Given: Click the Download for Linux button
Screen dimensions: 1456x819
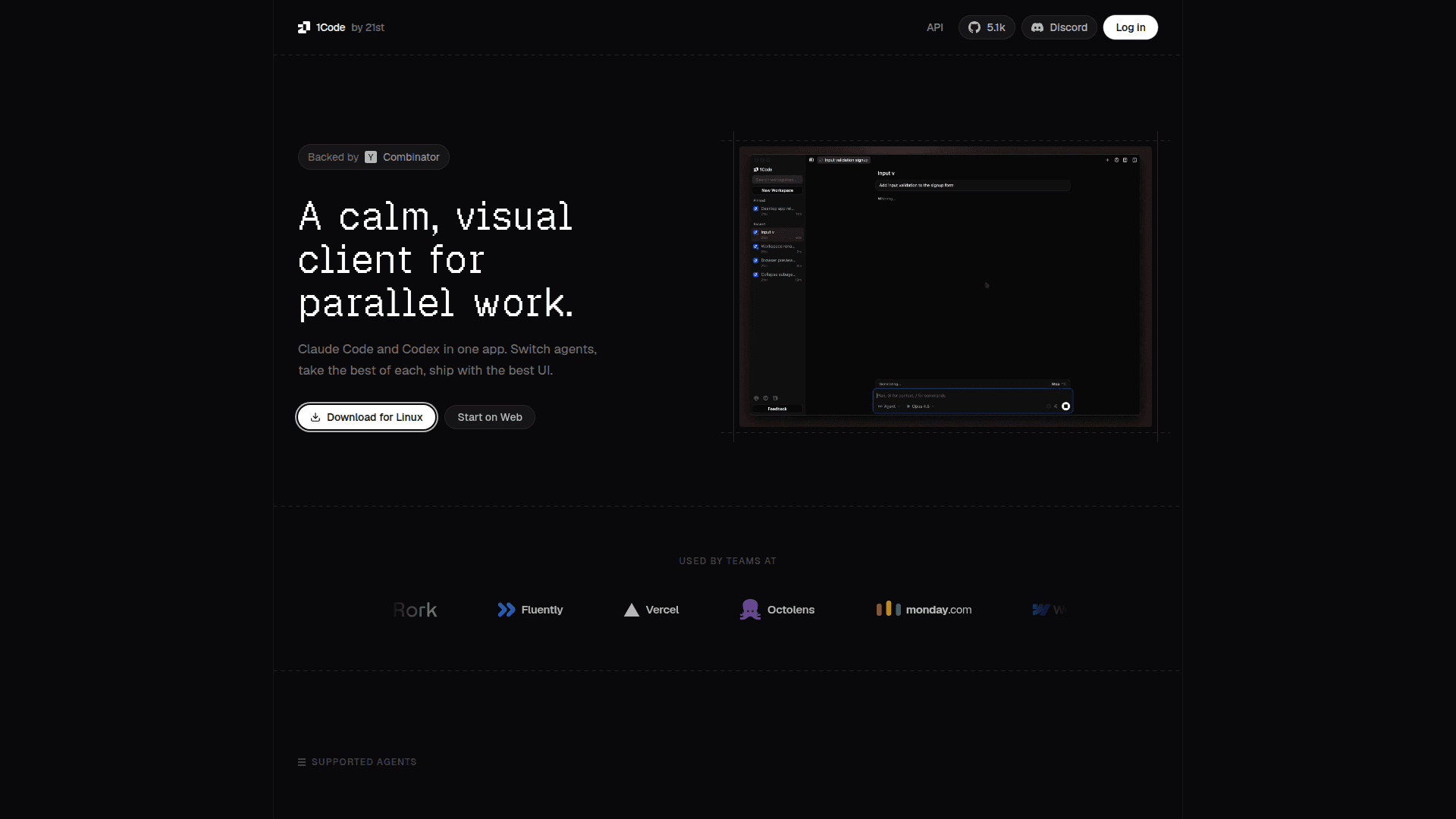Looking at the screenshot, I should pos(375,417).
